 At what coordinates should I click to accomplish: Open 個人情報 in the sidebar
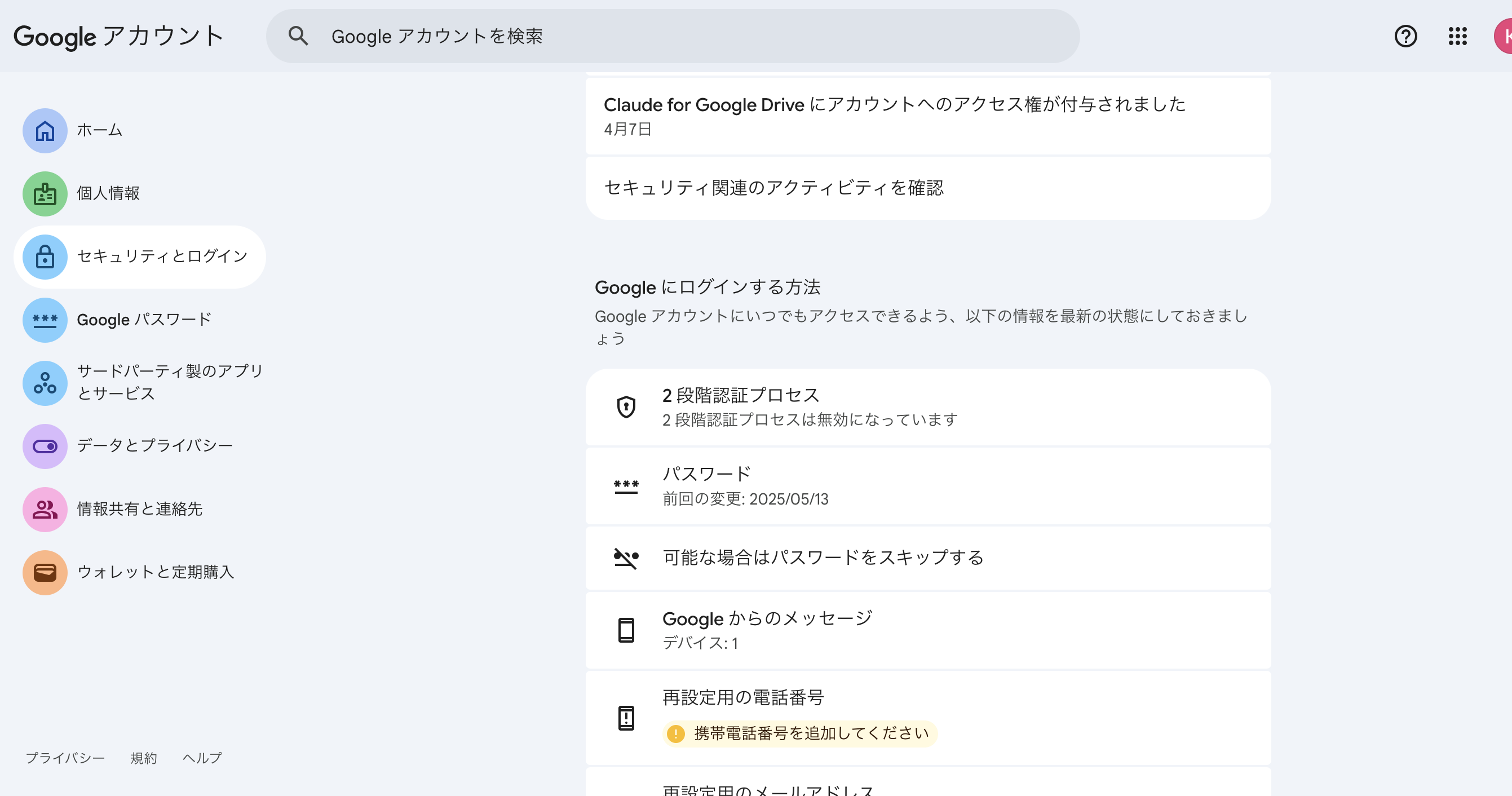tap(140, 194)
